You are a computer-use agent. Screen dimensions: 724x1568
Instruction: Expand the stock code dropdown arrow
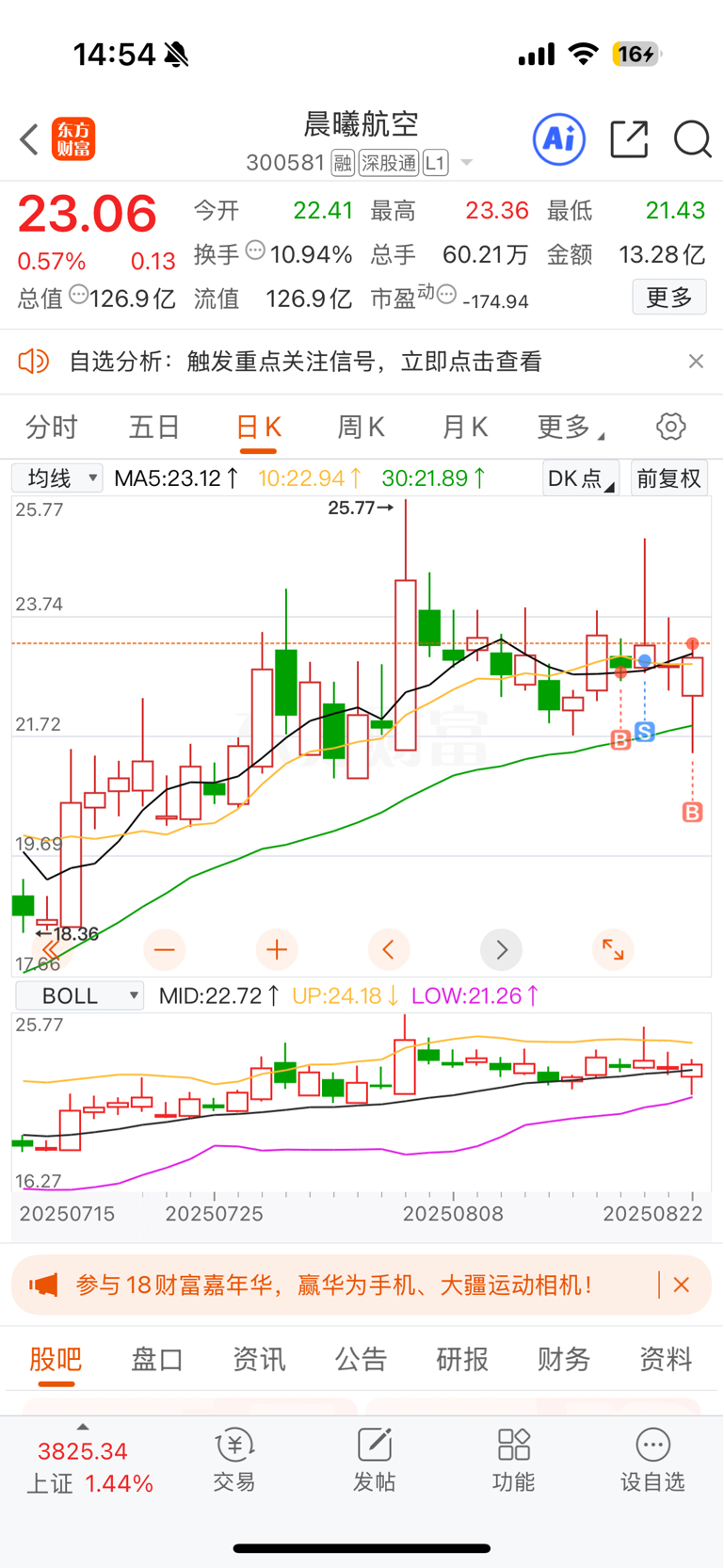[x=466, y=163]
